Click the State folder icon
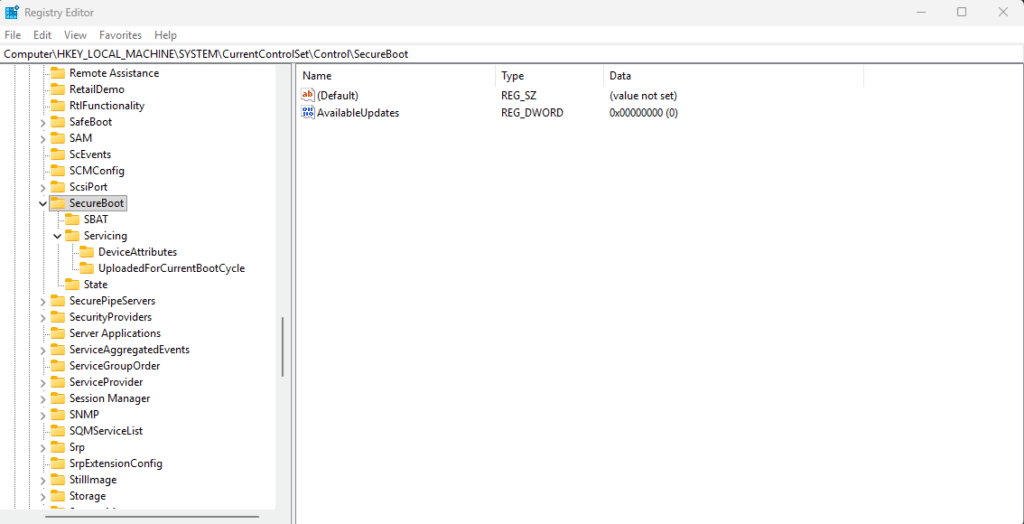The height and width of the screenshot is (524, 1024). coord(72,285)
